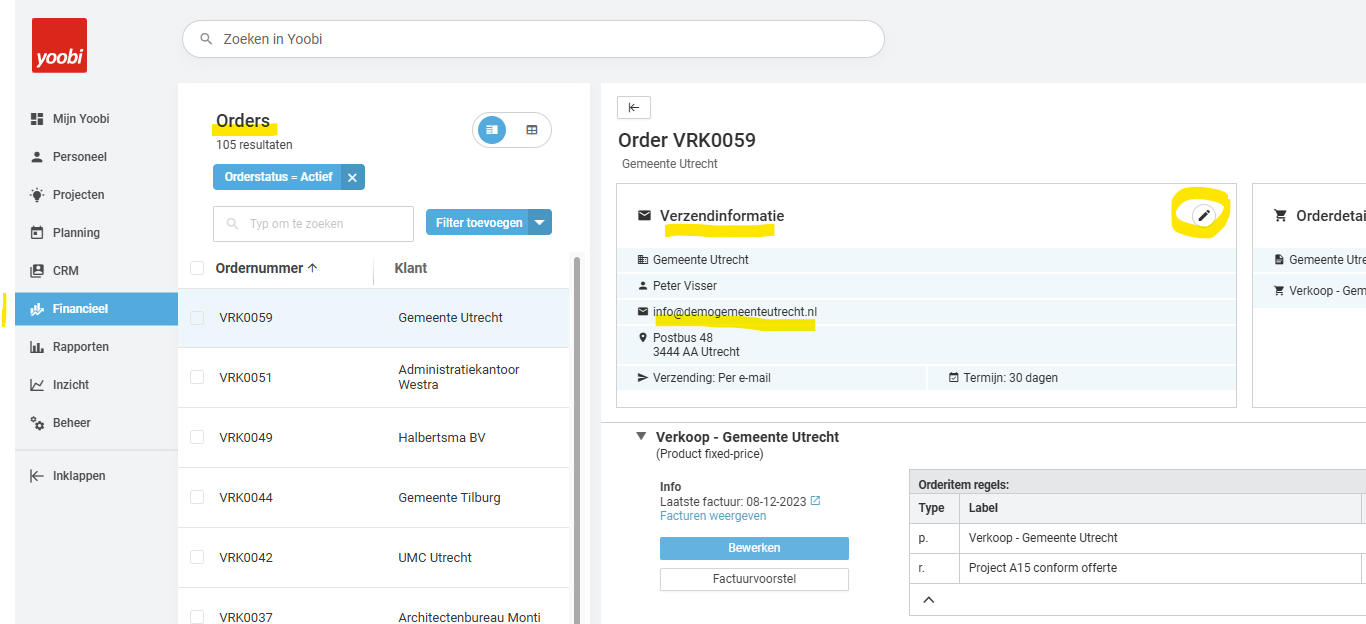Click the orders list scrollbar
1366x624 pixels.
click(x=576, y=440)
